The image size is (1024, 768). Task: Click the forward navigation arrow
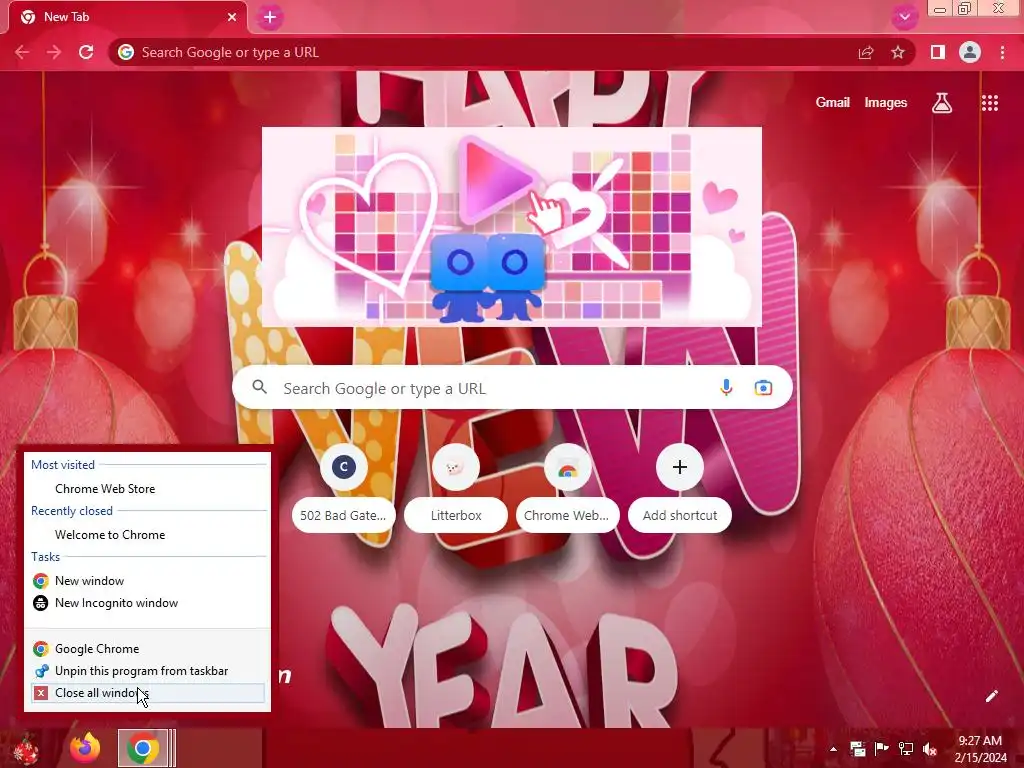(x=54, y=52)
